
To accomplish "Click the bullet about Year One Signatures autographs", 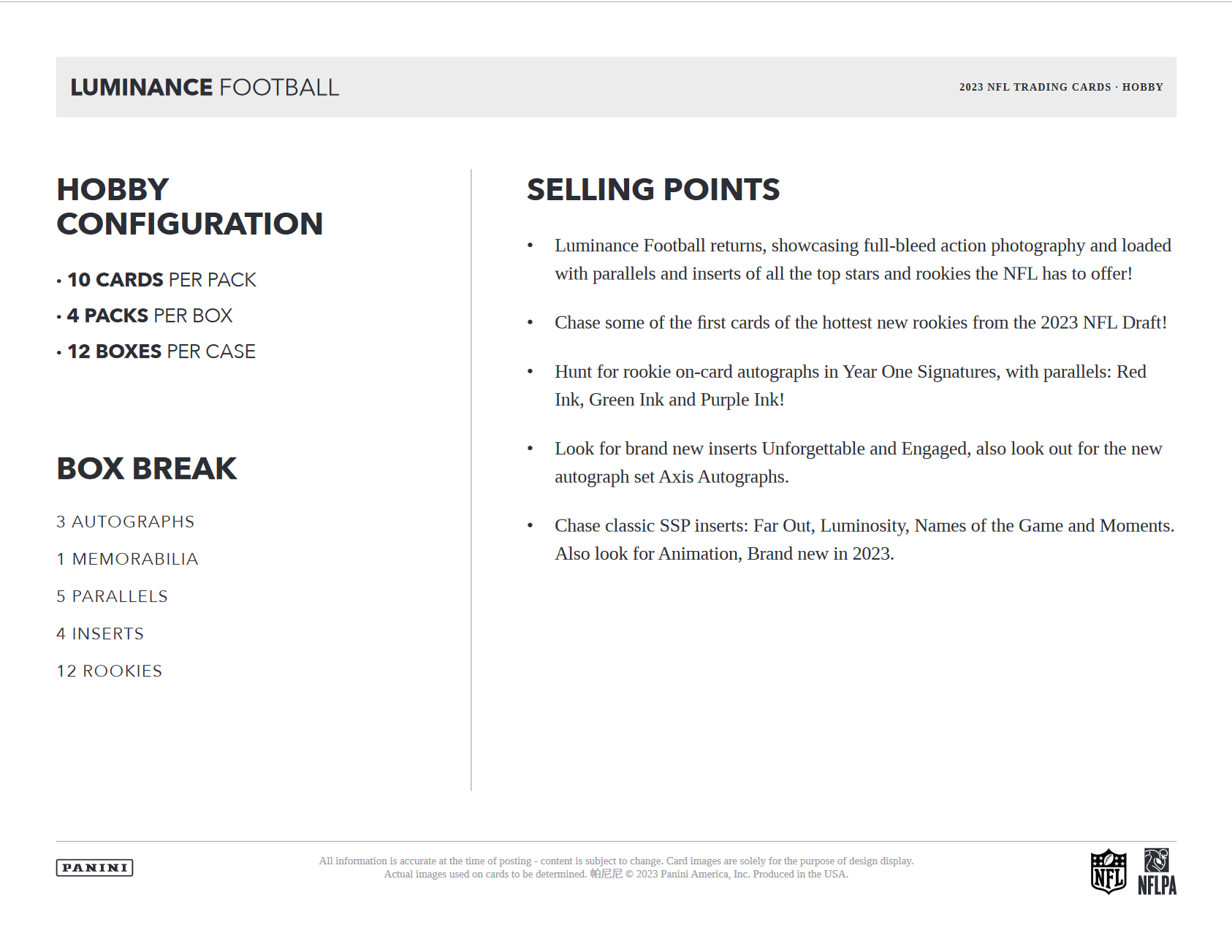I will pos(850,386).
